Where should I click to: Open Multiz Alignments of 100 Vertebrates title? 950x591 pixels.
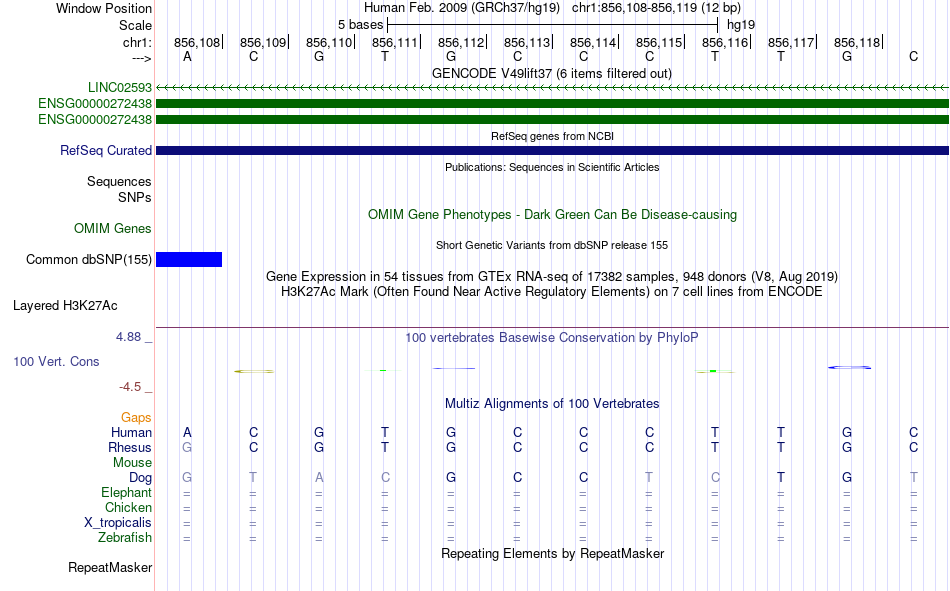[x=552, y=404]
